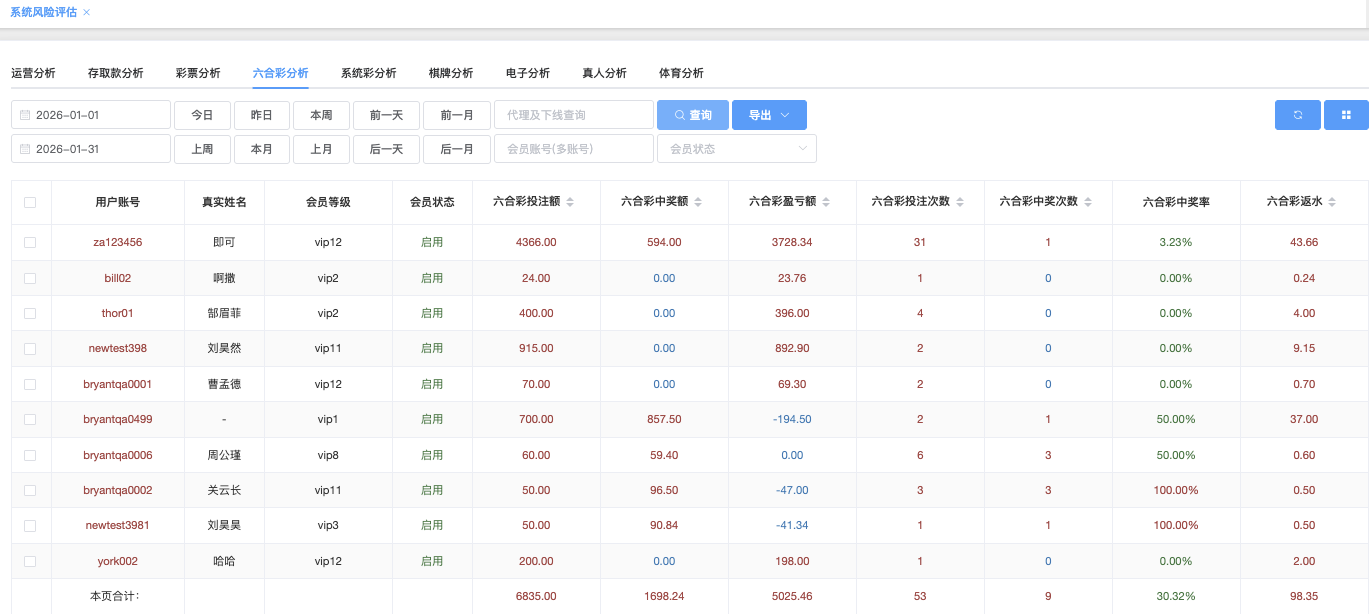The height and width of the screenshot is (614, 1369).
Task: Sort by 六合彩投注额 column
Action: click(x=570, y=202)
